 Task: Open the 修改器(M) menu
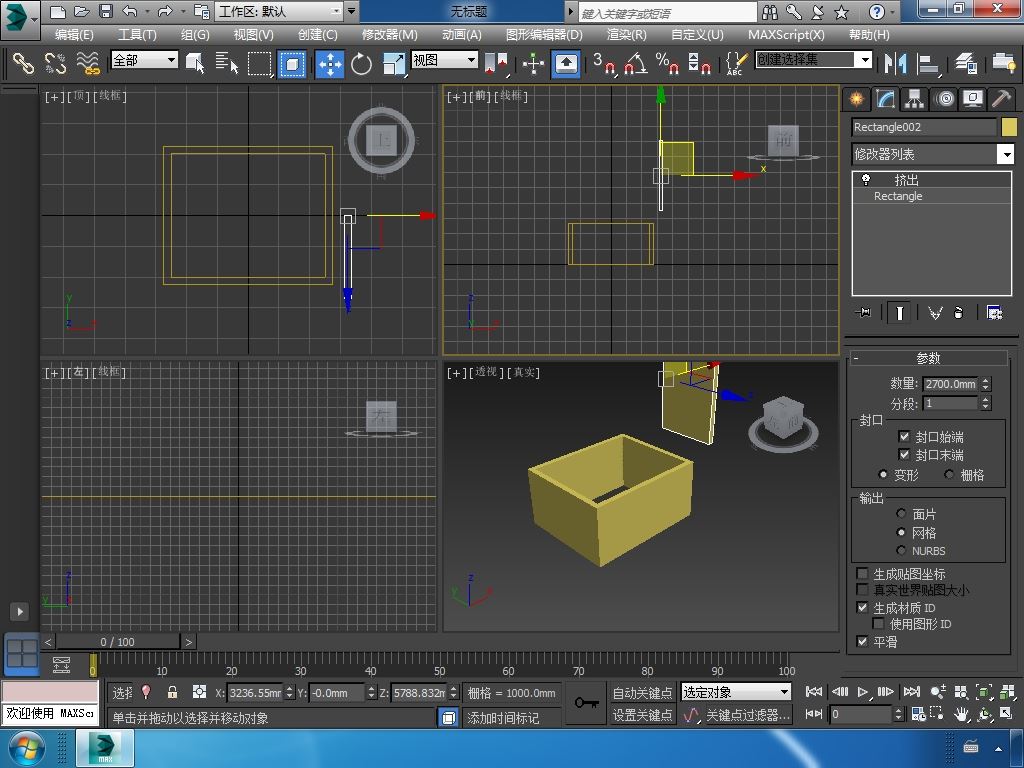pyautogui.click(x=389, y=34)
